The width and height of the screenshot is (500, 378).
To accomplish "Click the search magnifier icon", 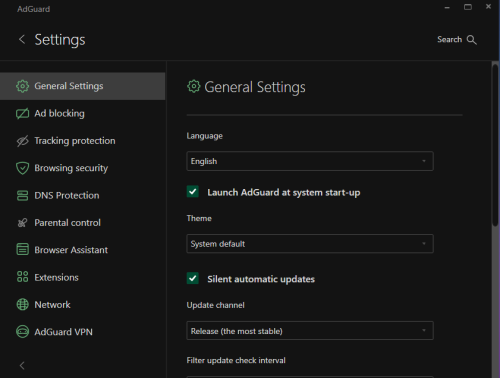I will [x=471, y=40].
